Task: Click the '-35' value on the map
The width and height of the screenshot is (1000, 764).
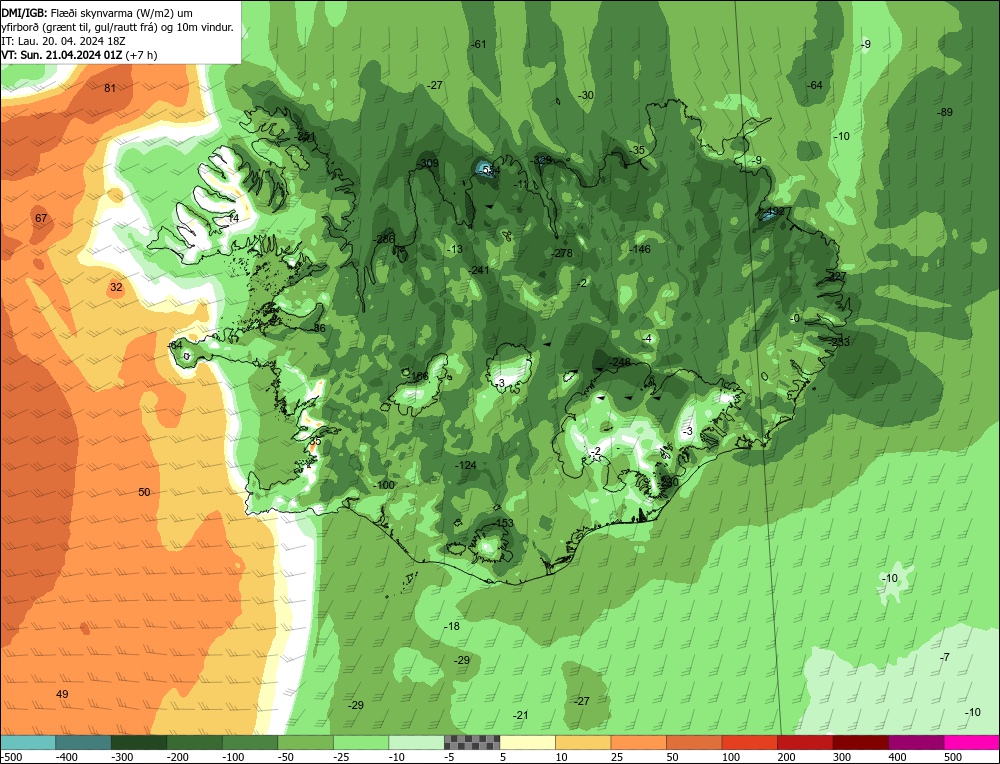Action: click(x=636, y=151)
